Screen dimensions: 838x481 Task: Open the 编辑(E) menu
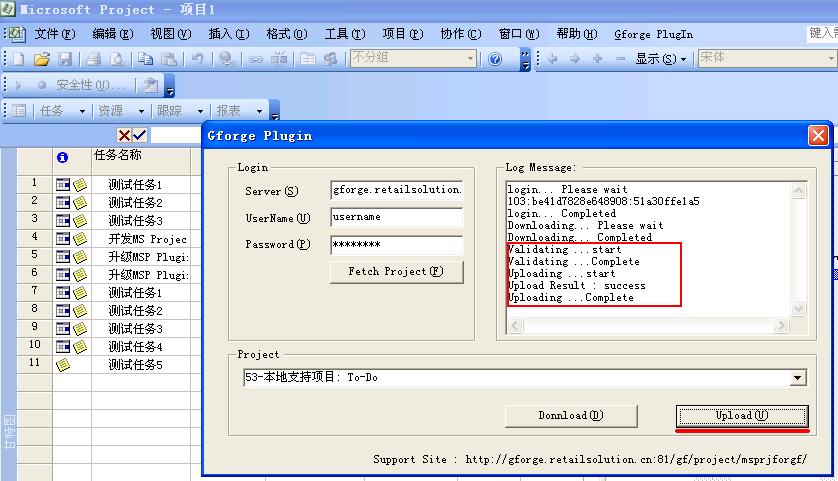click(113, 34)
